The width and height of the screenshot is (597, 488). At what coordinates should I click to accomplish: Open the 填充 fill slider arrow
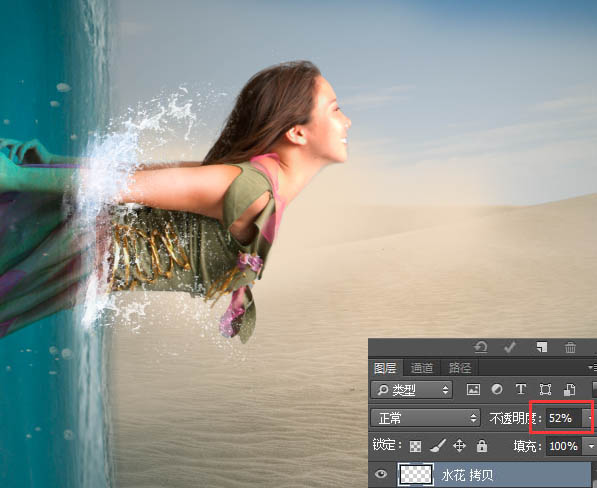(x=591, y=446)
